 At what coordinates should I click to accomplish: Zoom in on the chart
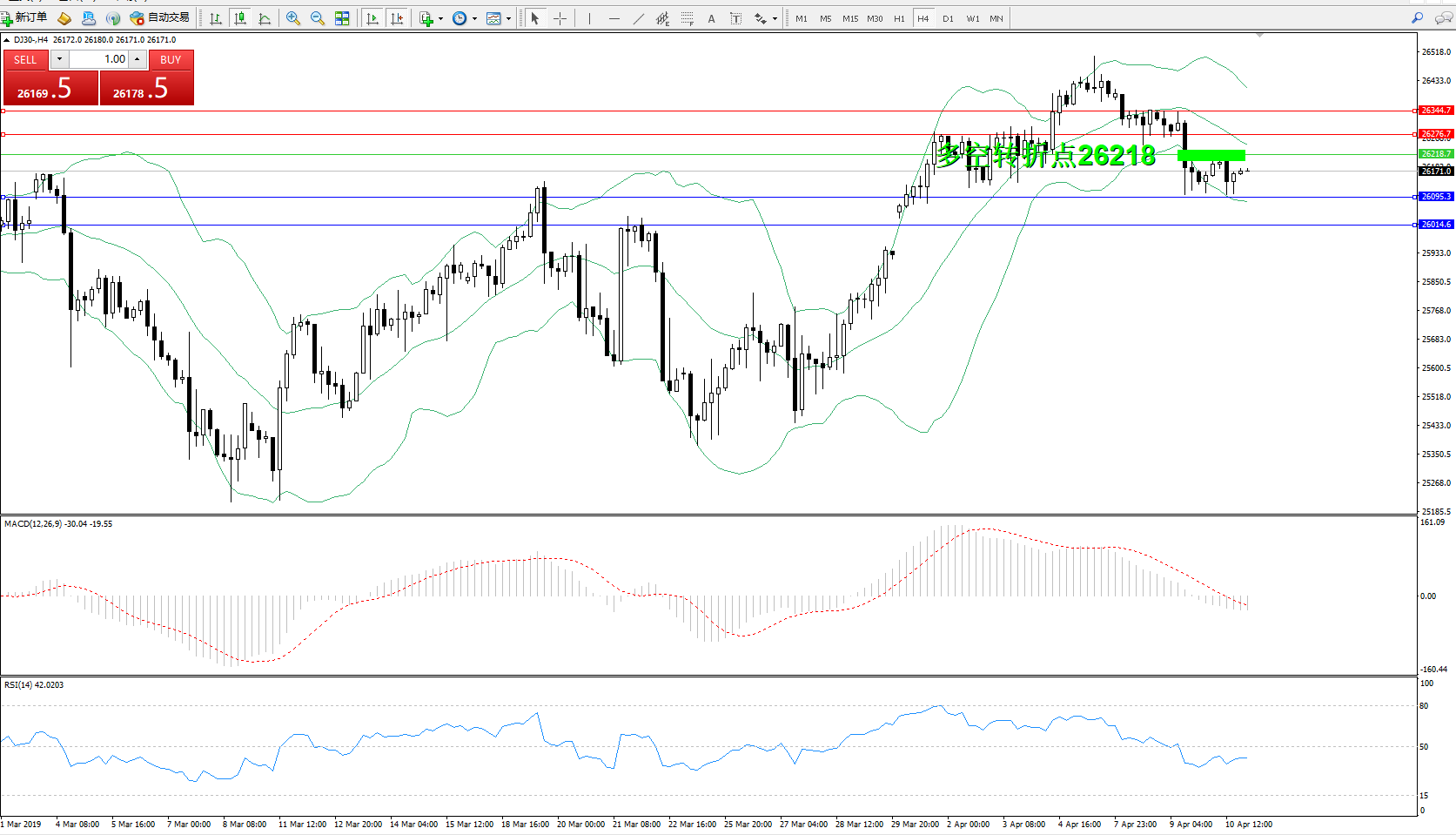point(293,18)
